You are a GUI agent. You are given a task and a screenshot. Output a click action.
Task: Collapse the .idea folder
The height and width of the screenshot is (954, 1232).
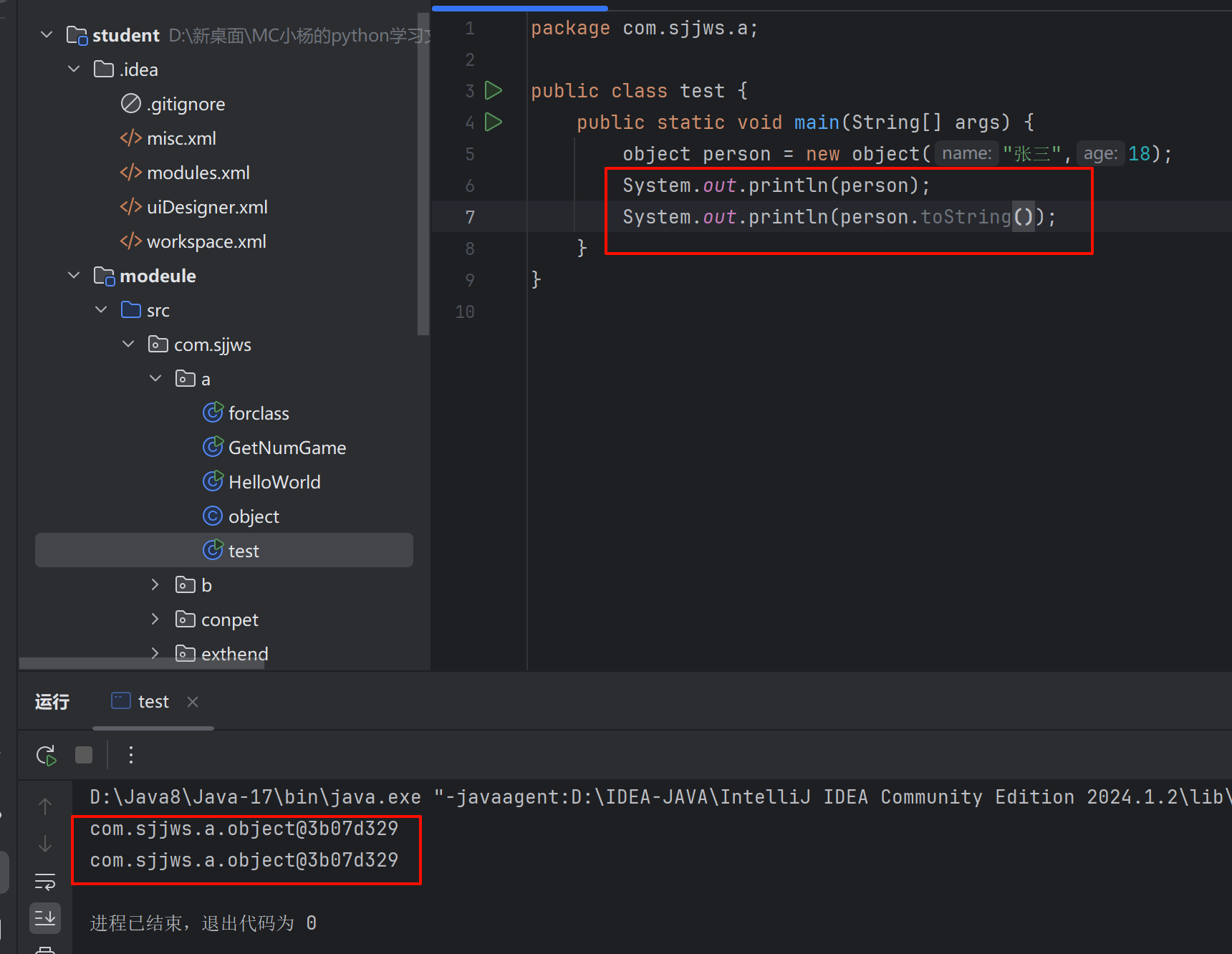tap(74, 69)
